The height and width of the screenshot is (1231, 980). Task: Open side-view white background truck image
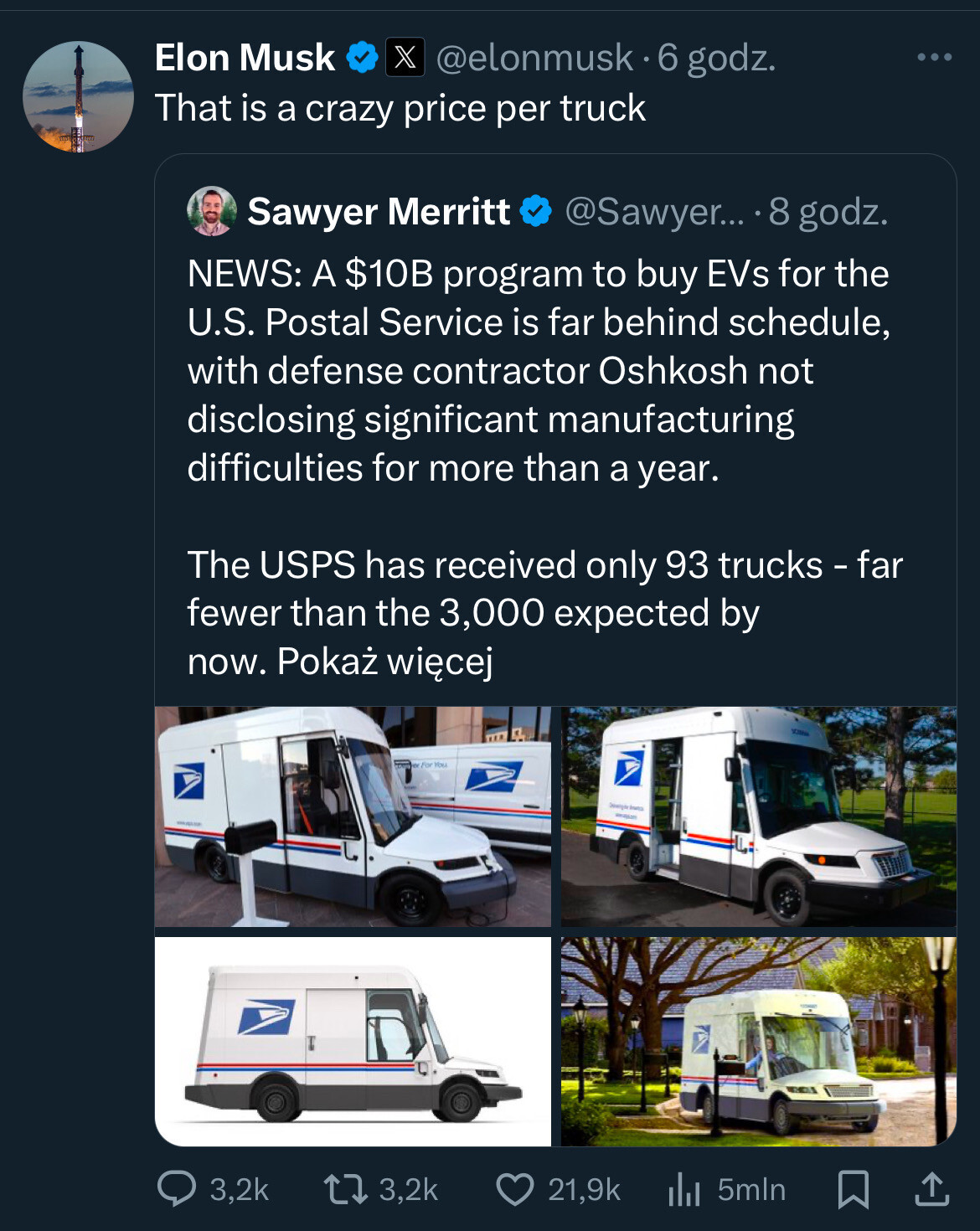(x=353, y=1041)
